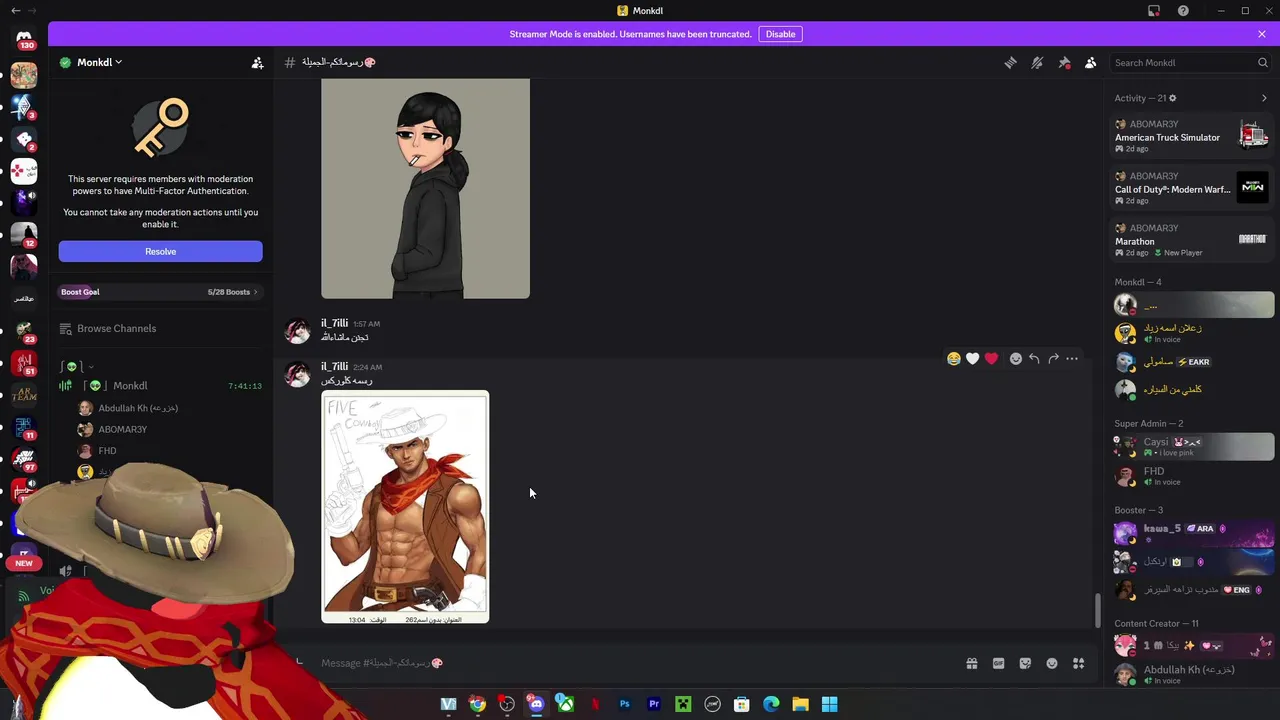This screenshot has width=1280, height=720.
Task: Open Boost Goal progress bar
Action: point(160,292)
